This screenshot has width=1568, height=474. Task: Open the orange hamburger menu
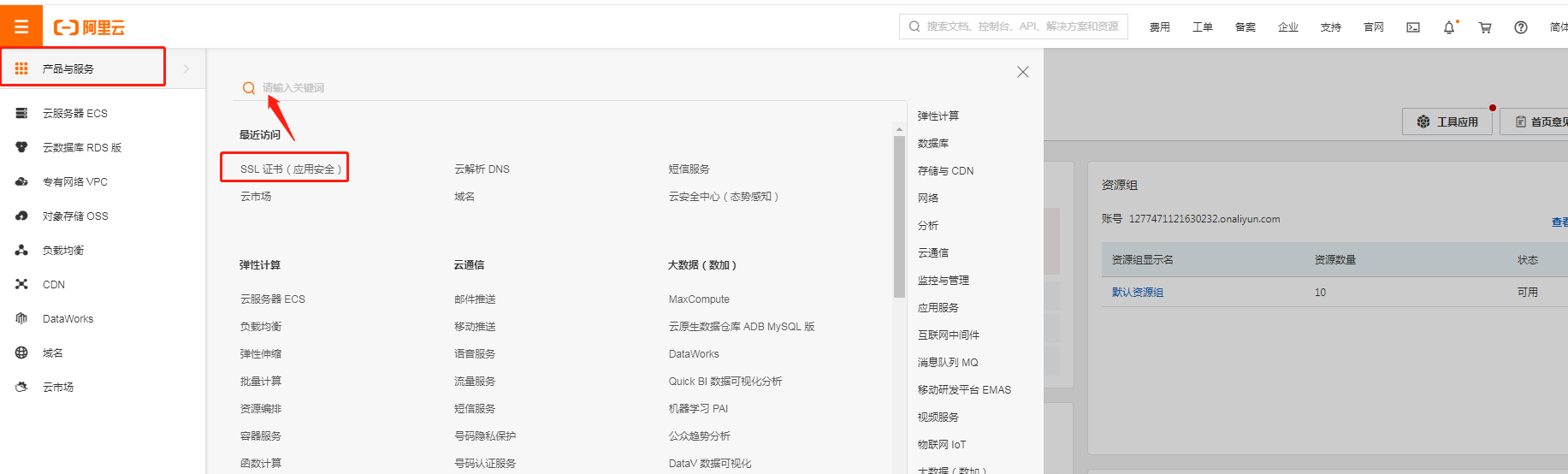[x=21, y=27]
